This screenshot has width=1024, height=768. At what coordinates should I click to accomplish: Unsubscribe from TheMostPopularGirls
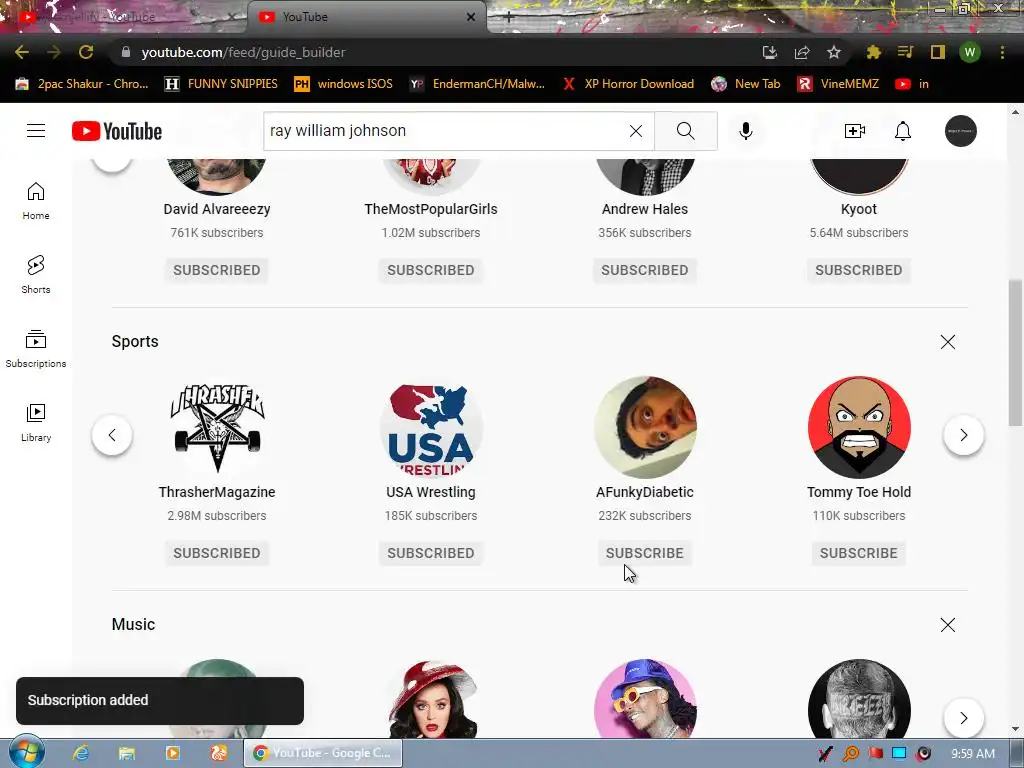click(x=431, y=270)
